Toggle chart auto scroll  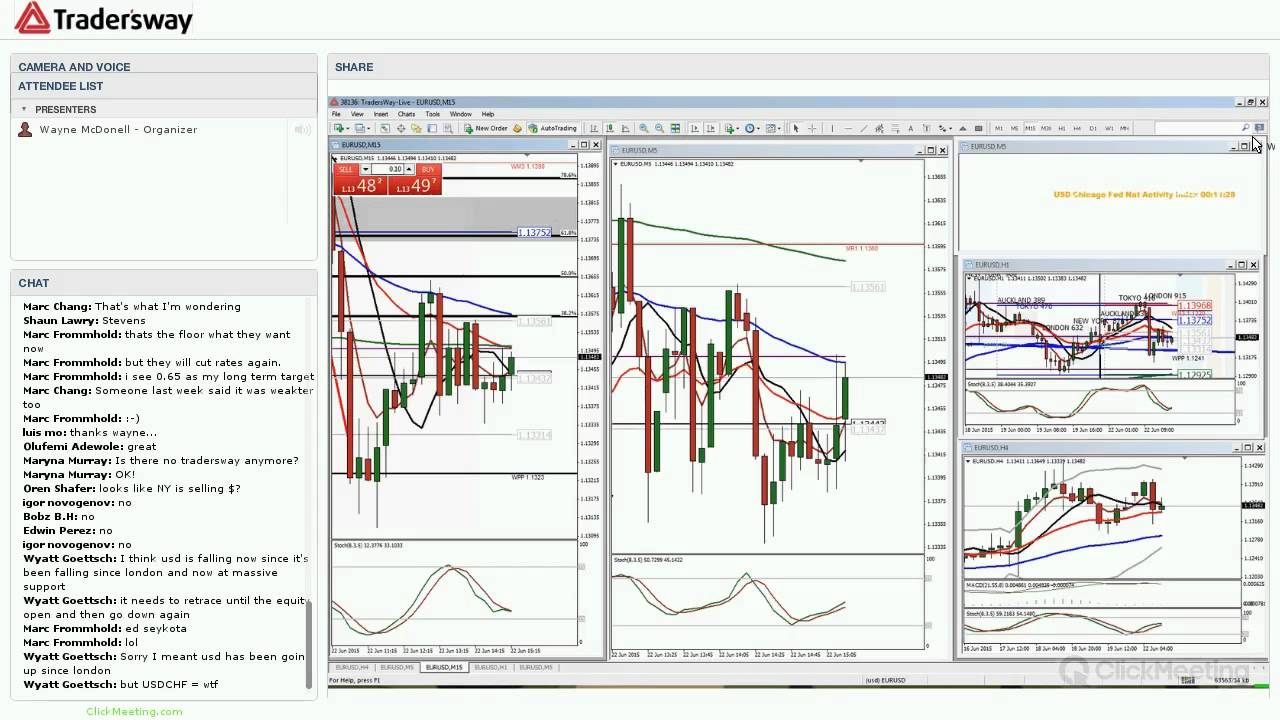click(694, 128)
